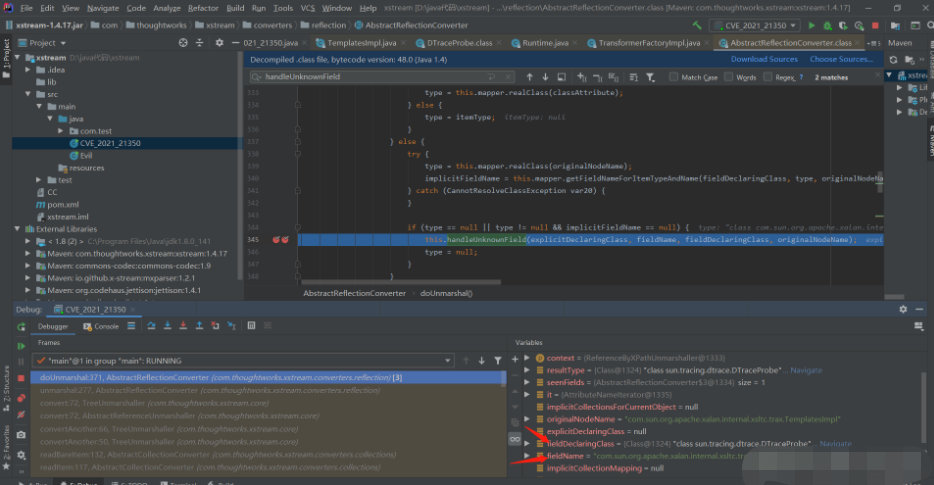Toggle the Match Case checkbox

click(x=674, y=77)
